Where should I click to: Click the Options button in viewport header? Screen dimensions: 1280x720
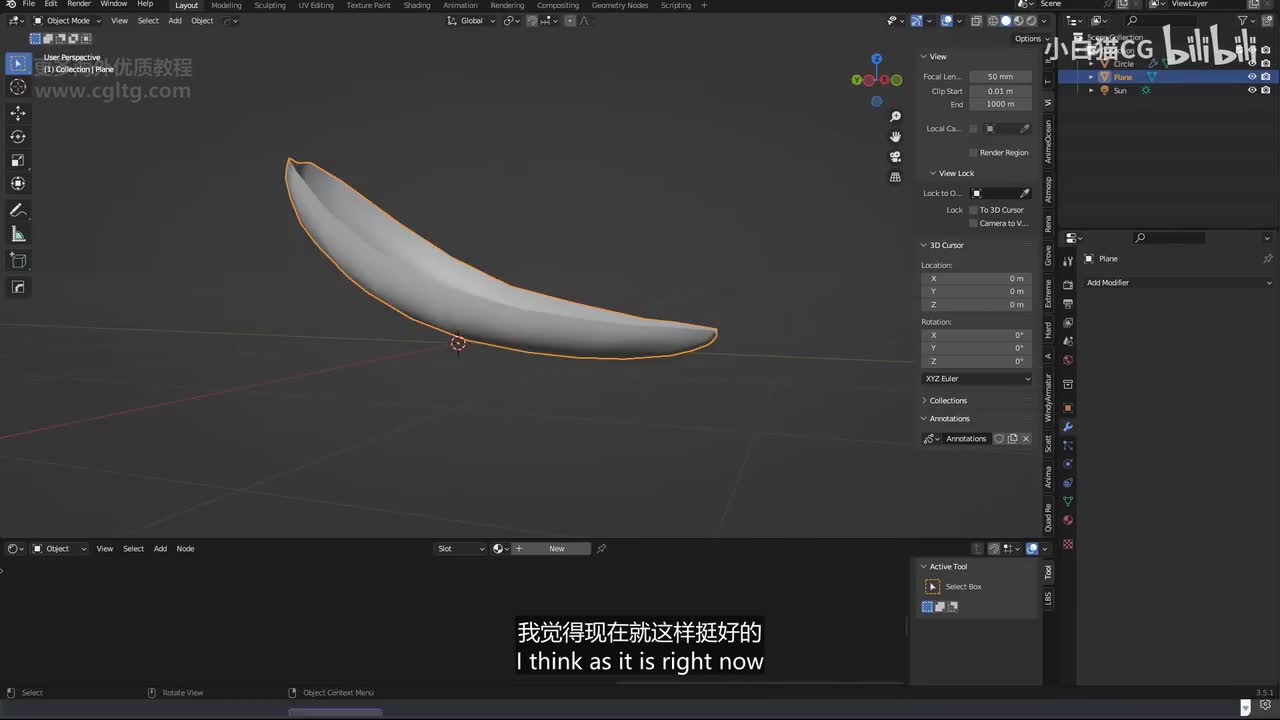coord(1028,39)
